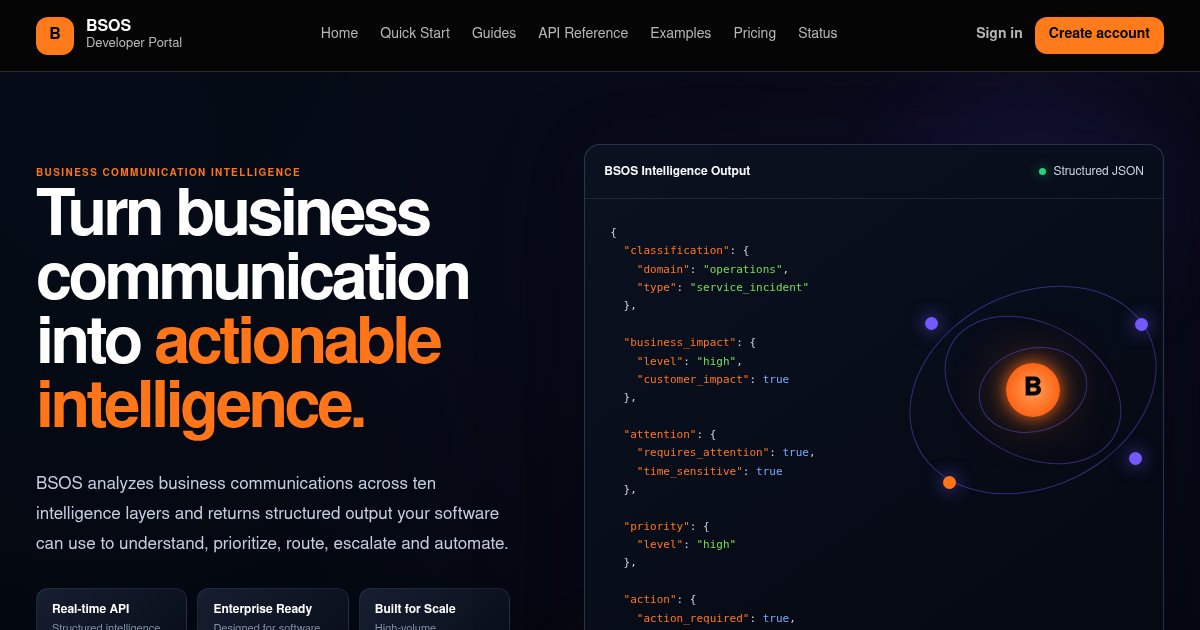Click the orange dot on the orbit ring
1200x630 pixels.
(x=949, y=483)
